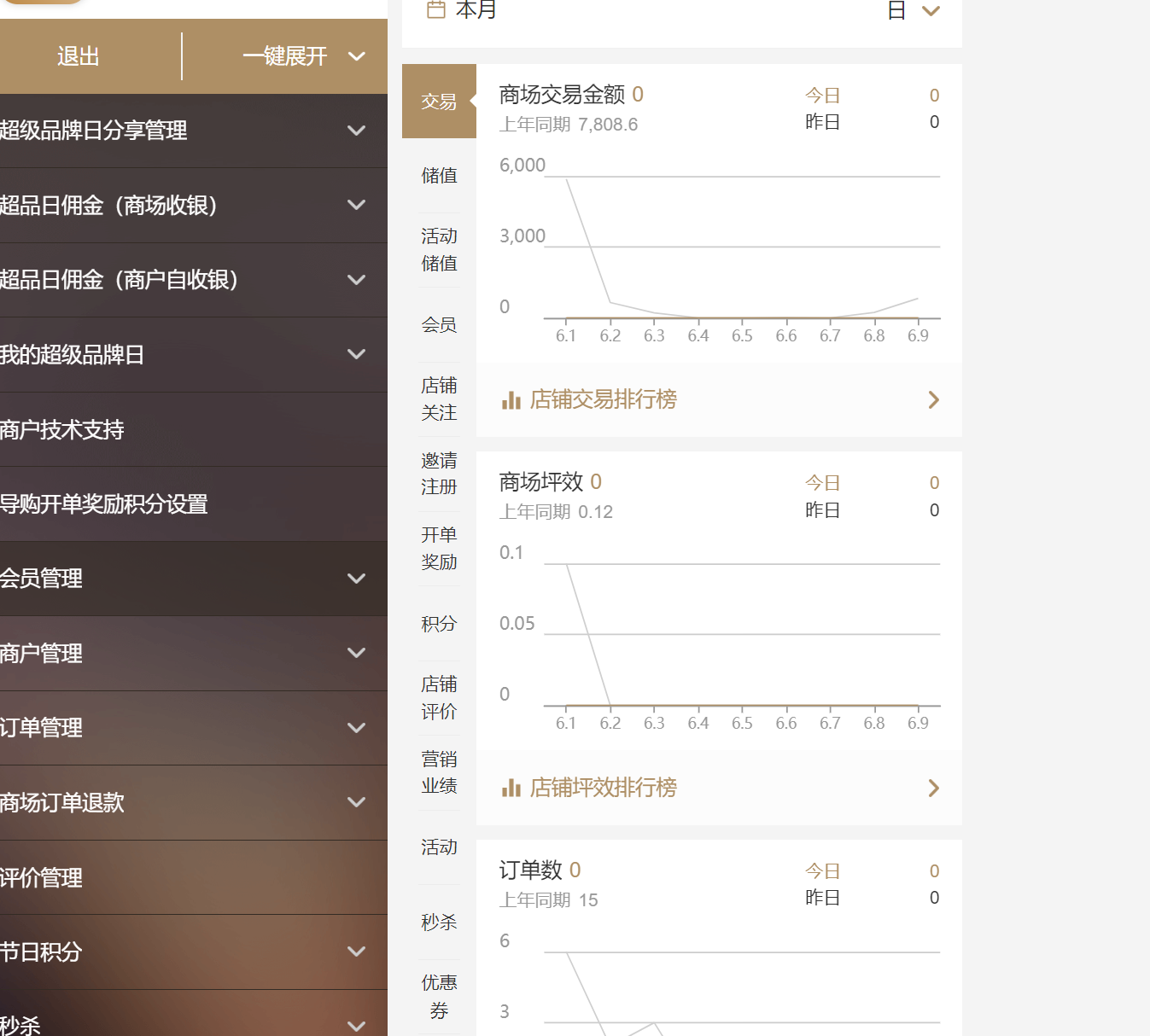The height and width of the screenshot is (1036, 1150).
Task: Expand 节日积分 chevron
Action: click(357, 952)
